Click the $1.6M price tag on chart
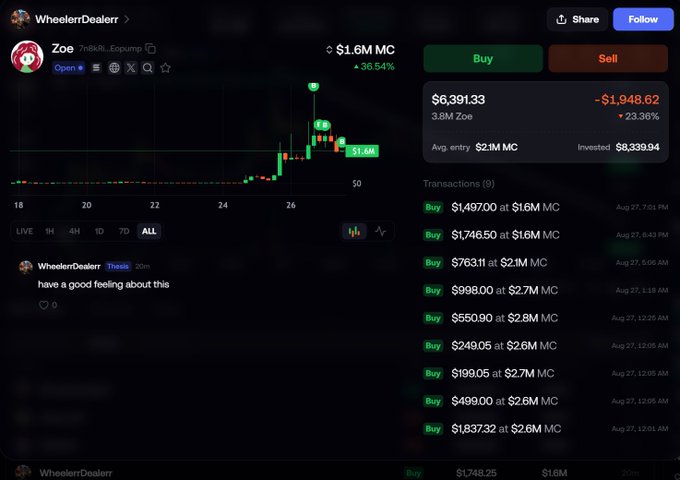The height and width of the screenshot is (480, 680). (362, 151)
